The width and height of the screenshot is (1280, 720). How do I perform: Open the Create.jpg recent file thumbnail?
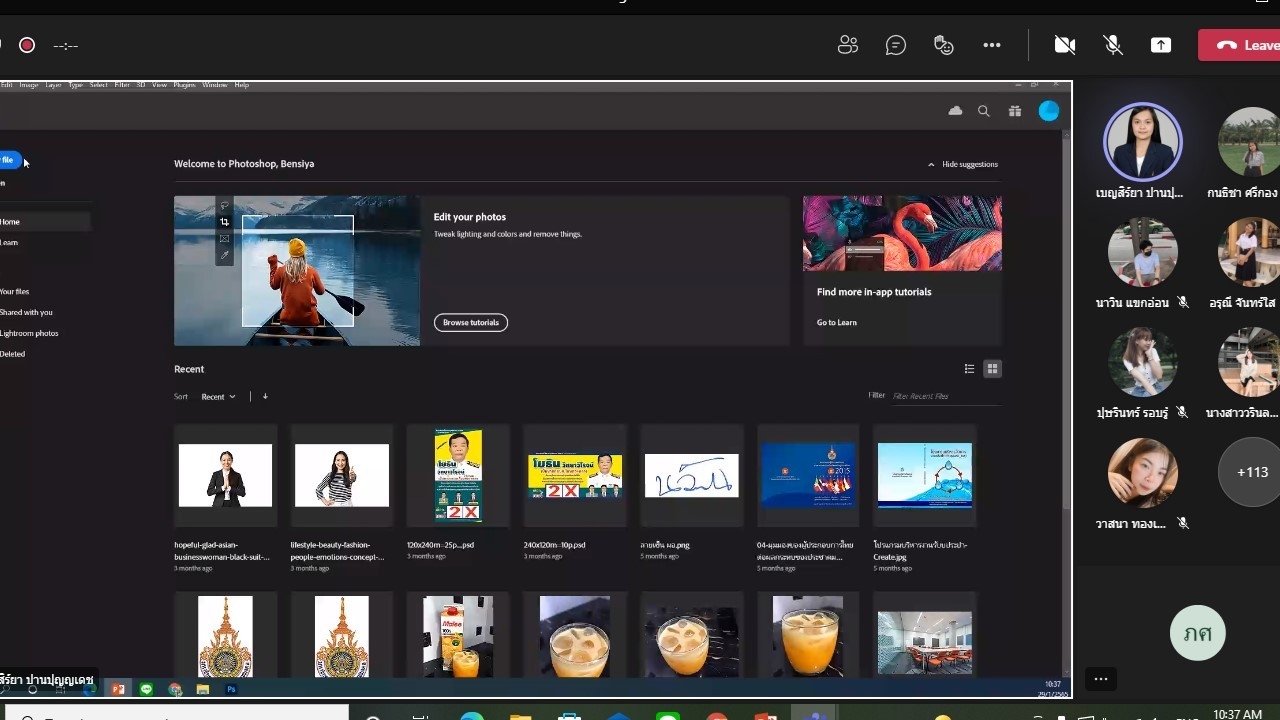click(x=925, y=475)
